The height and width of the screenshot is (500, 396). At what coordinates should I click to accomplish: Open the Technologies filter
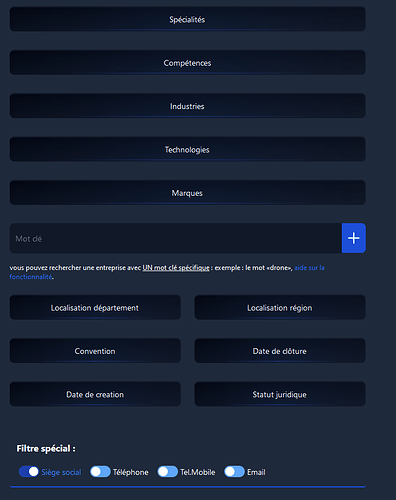(x=188, y=149)
